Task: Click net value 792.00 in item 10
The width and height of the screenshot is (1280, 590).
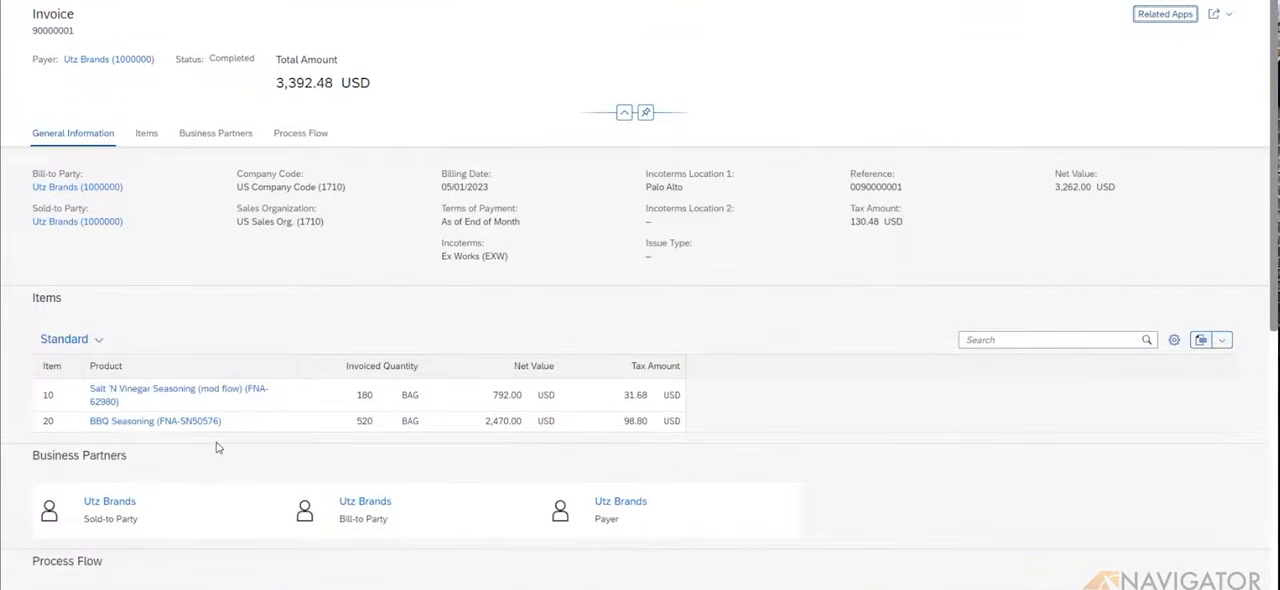Action: coord(507,395)
